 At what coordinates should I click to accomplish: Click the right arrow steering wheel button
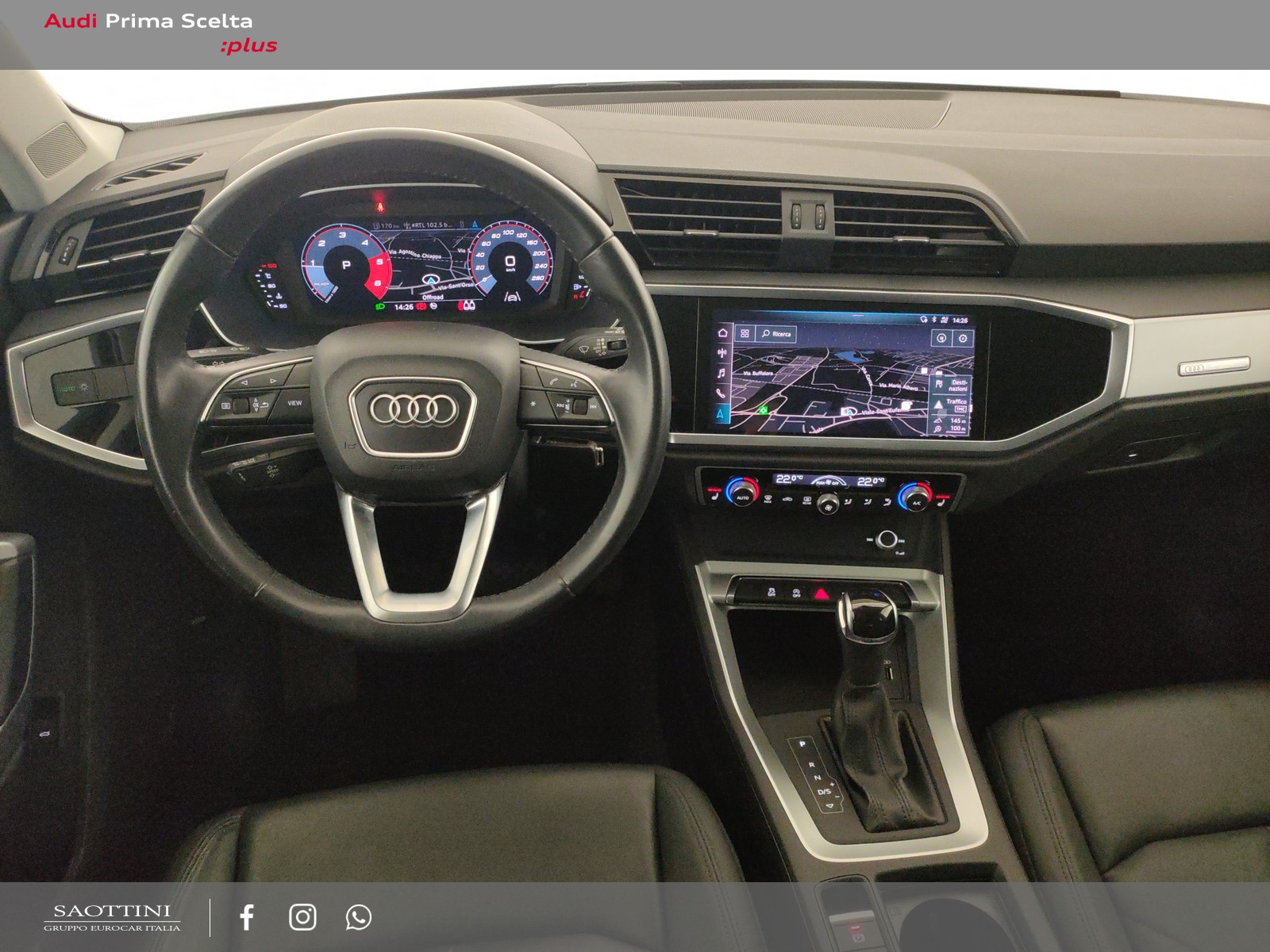point(273,381)
